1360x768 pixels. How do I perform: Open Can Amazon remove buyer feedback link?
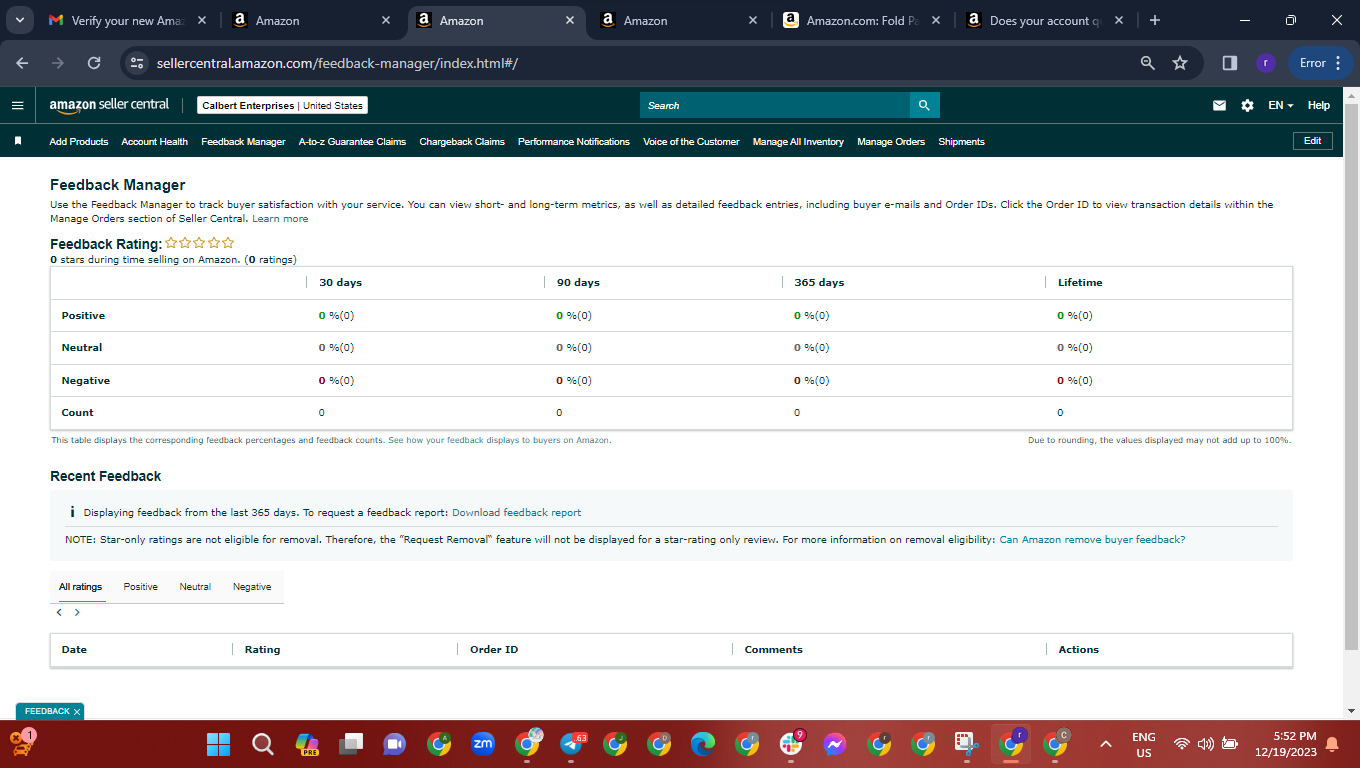(1092, 539)
